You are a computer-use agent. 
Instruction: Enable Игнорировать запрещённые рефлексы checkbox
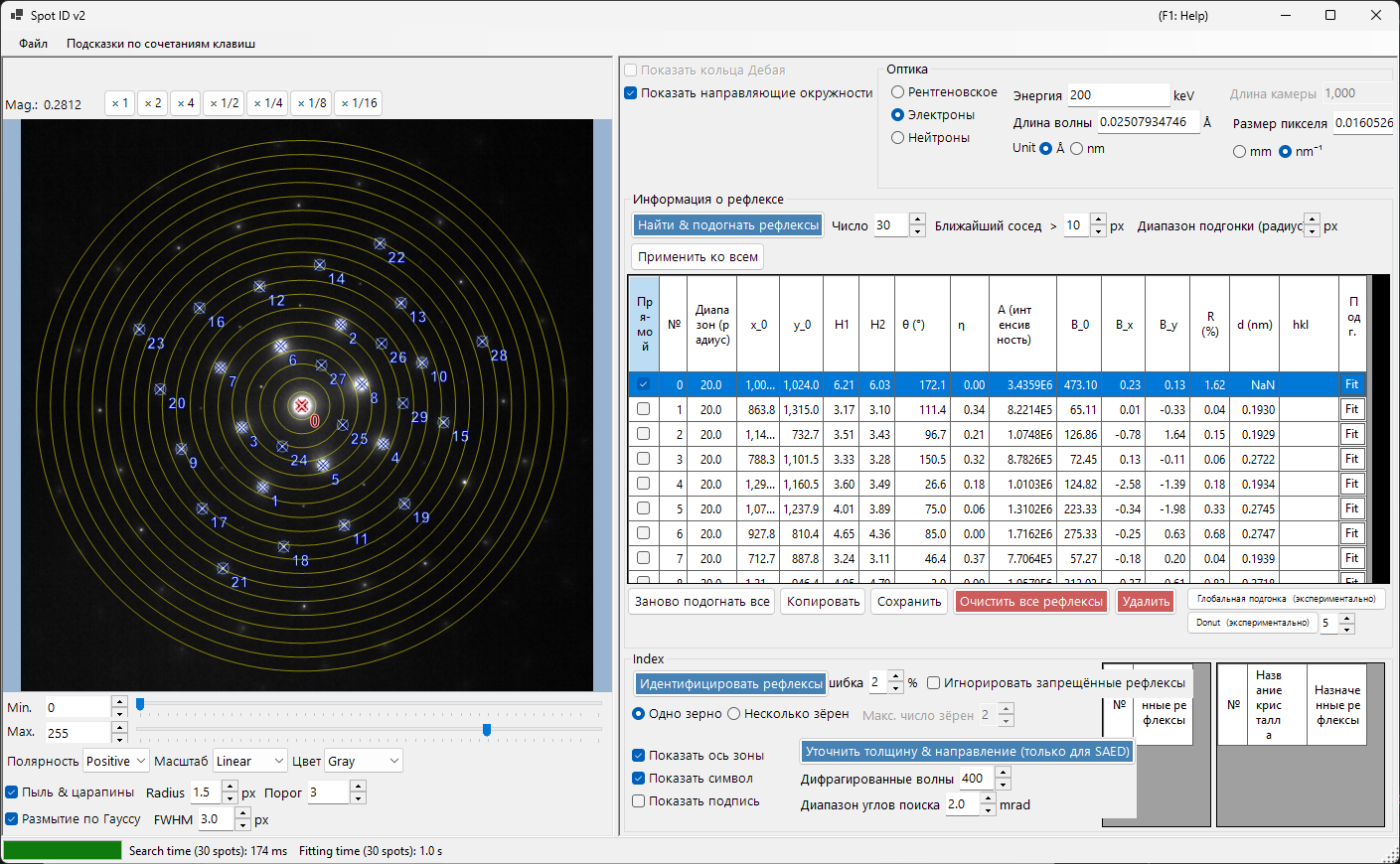(933, 683)
